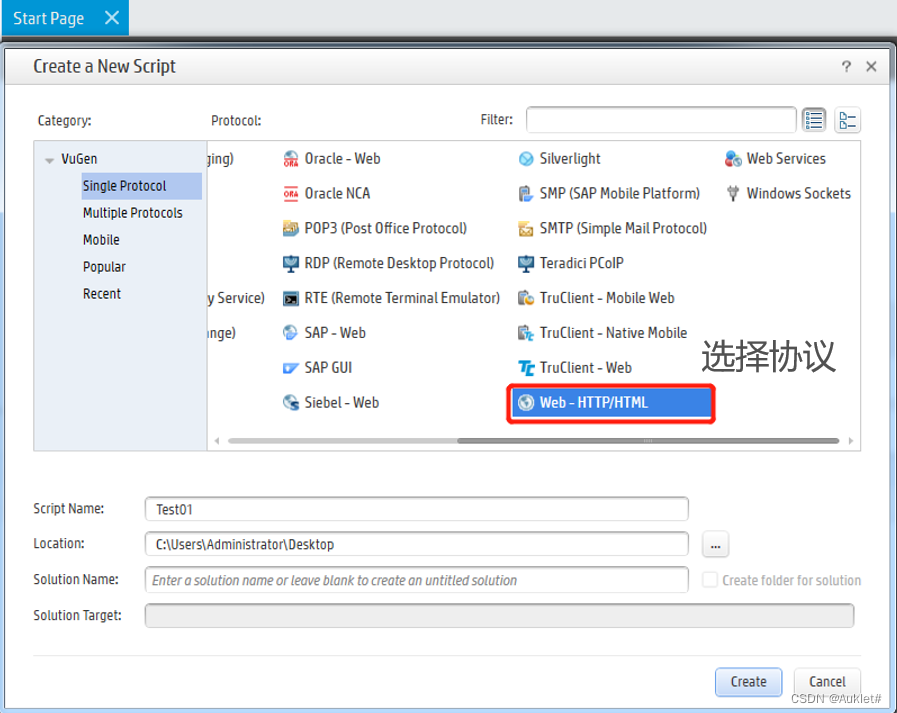Focus the Location path field
Viewport: 897px width, 713px height.
click(416, 544)
